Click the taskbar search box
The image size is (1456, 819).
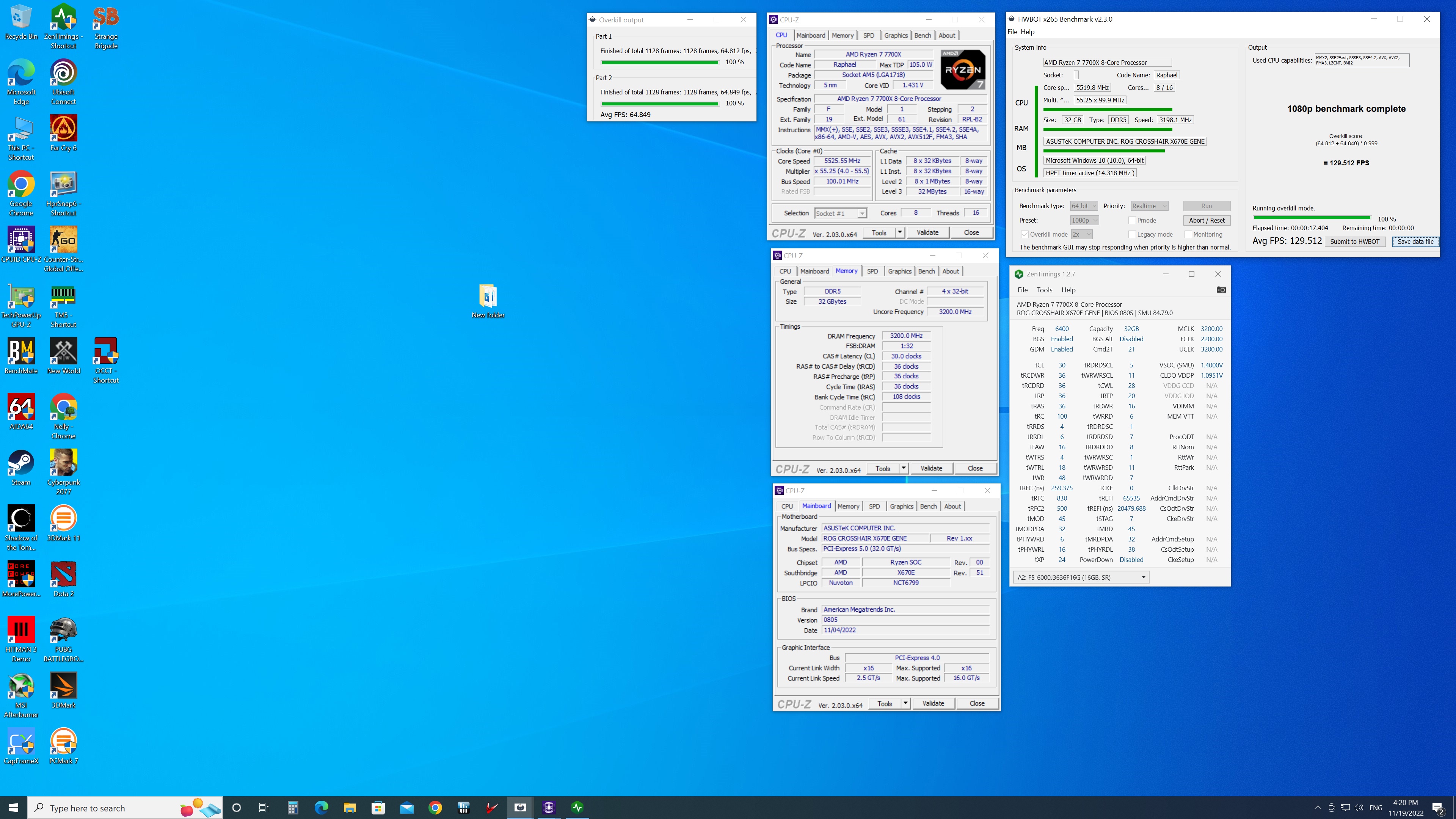tap(126, 808)
